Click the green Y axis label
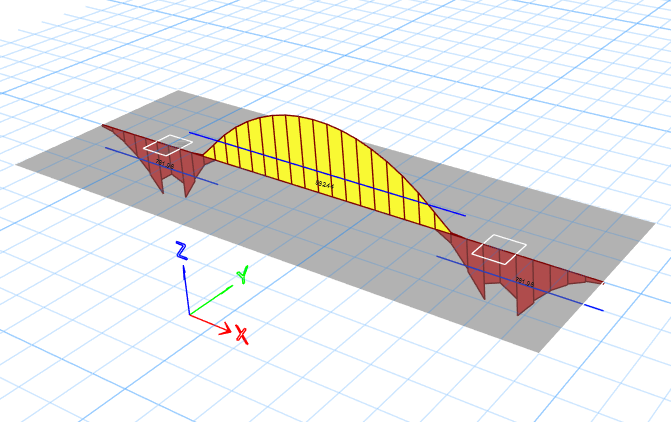 coord(241,275)
